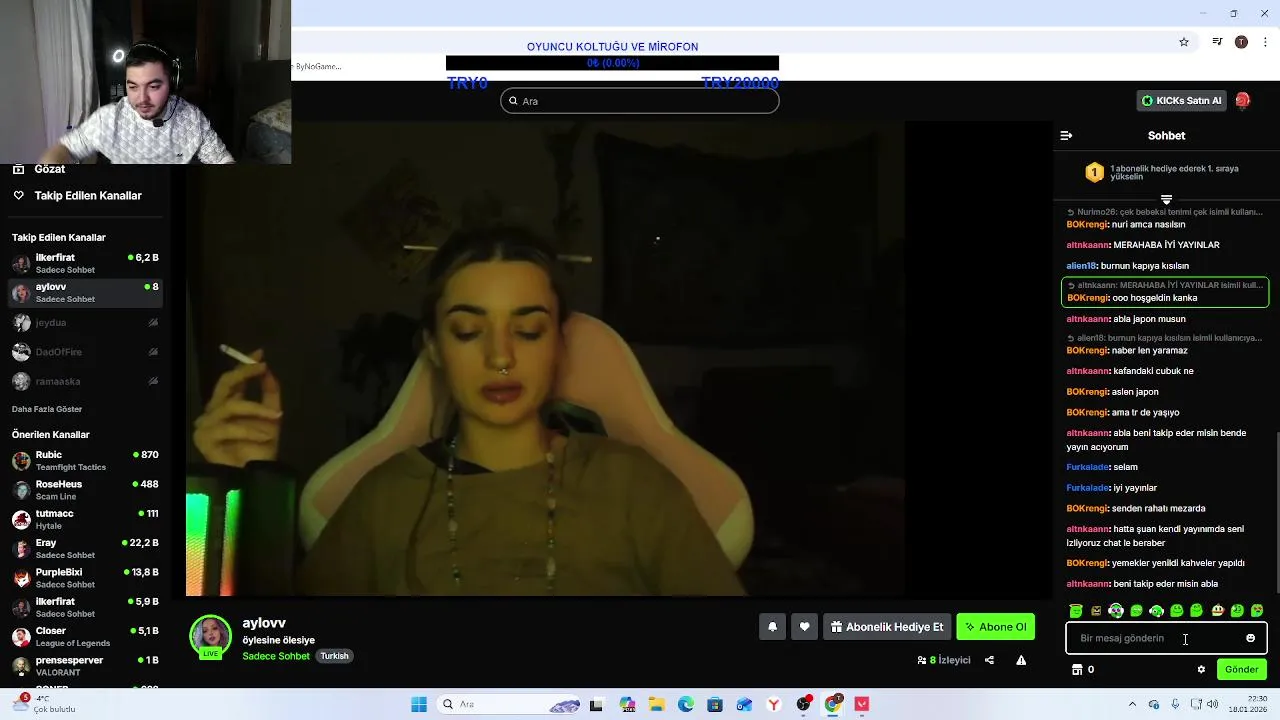
Task: Open offline channel DadOfFire
Action: click(x=85, y=352)
